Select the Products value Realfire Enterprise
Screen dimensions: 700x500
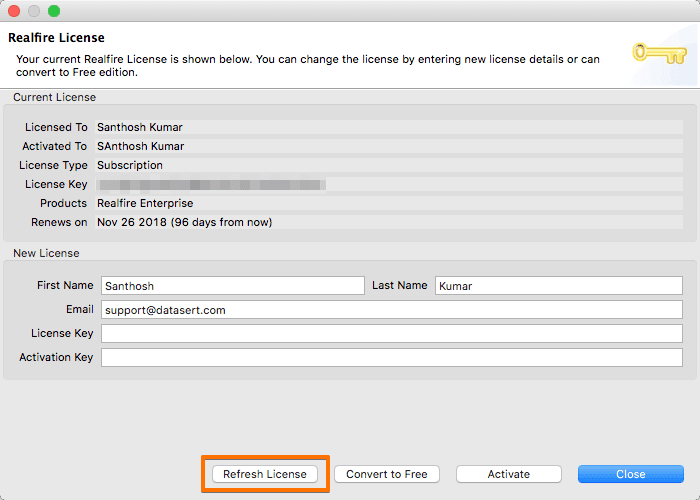pyautogui.click(x=145, y=203)
